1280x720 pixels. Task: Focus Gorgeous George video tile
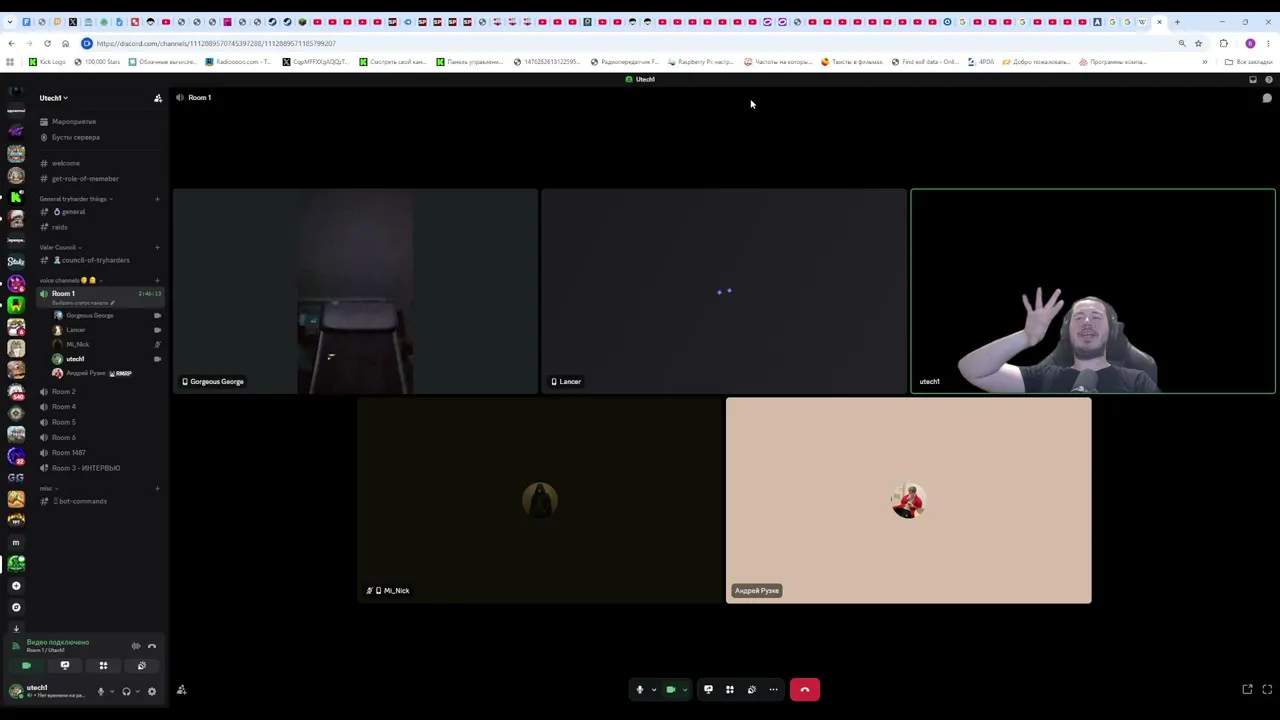click(x=355, y=291)
